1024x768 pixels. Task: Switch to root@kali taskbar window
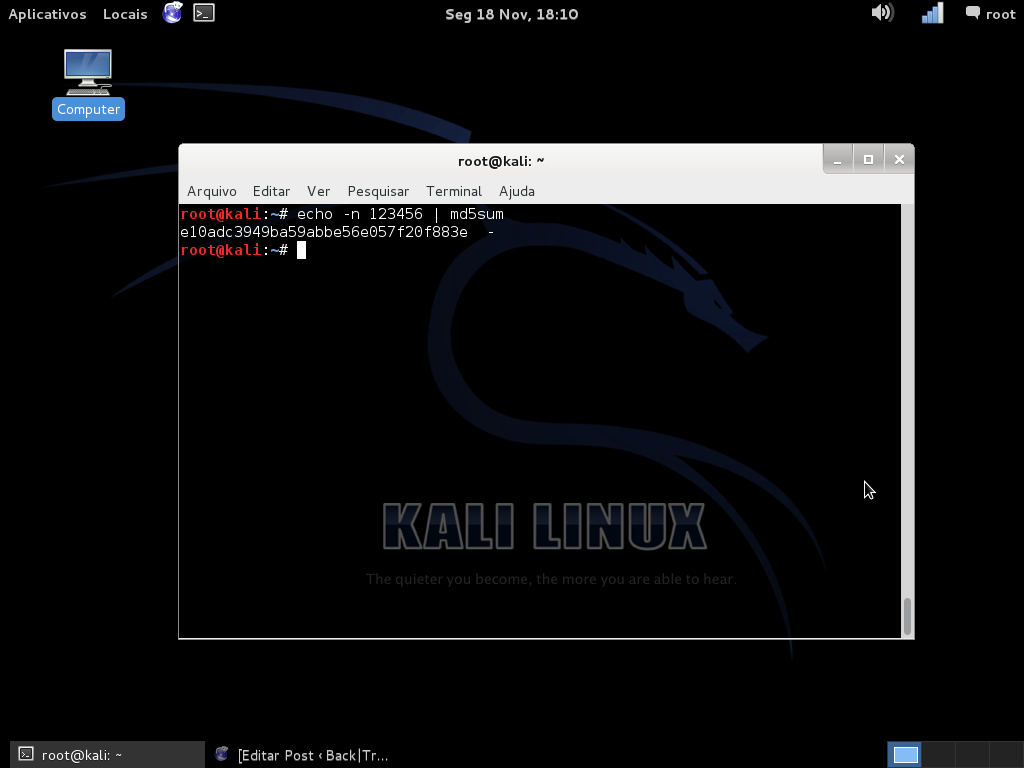107,755
